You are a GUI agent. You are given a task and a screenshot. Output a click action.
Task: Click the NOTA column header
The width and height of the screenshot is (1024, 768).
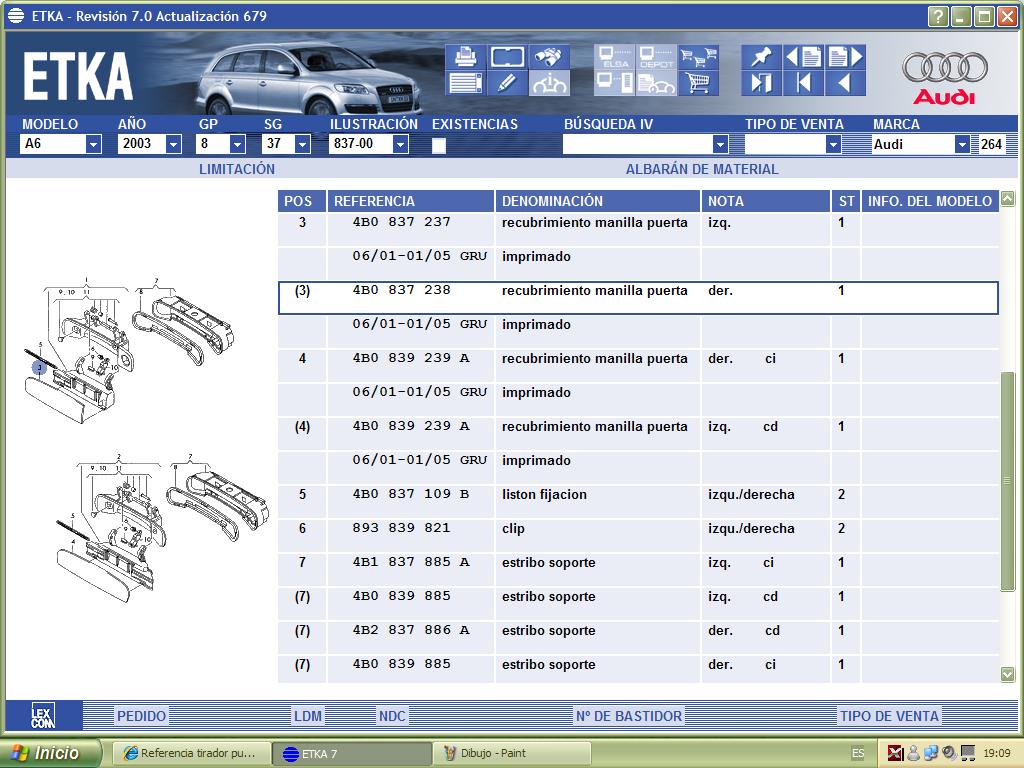point(765,201)
